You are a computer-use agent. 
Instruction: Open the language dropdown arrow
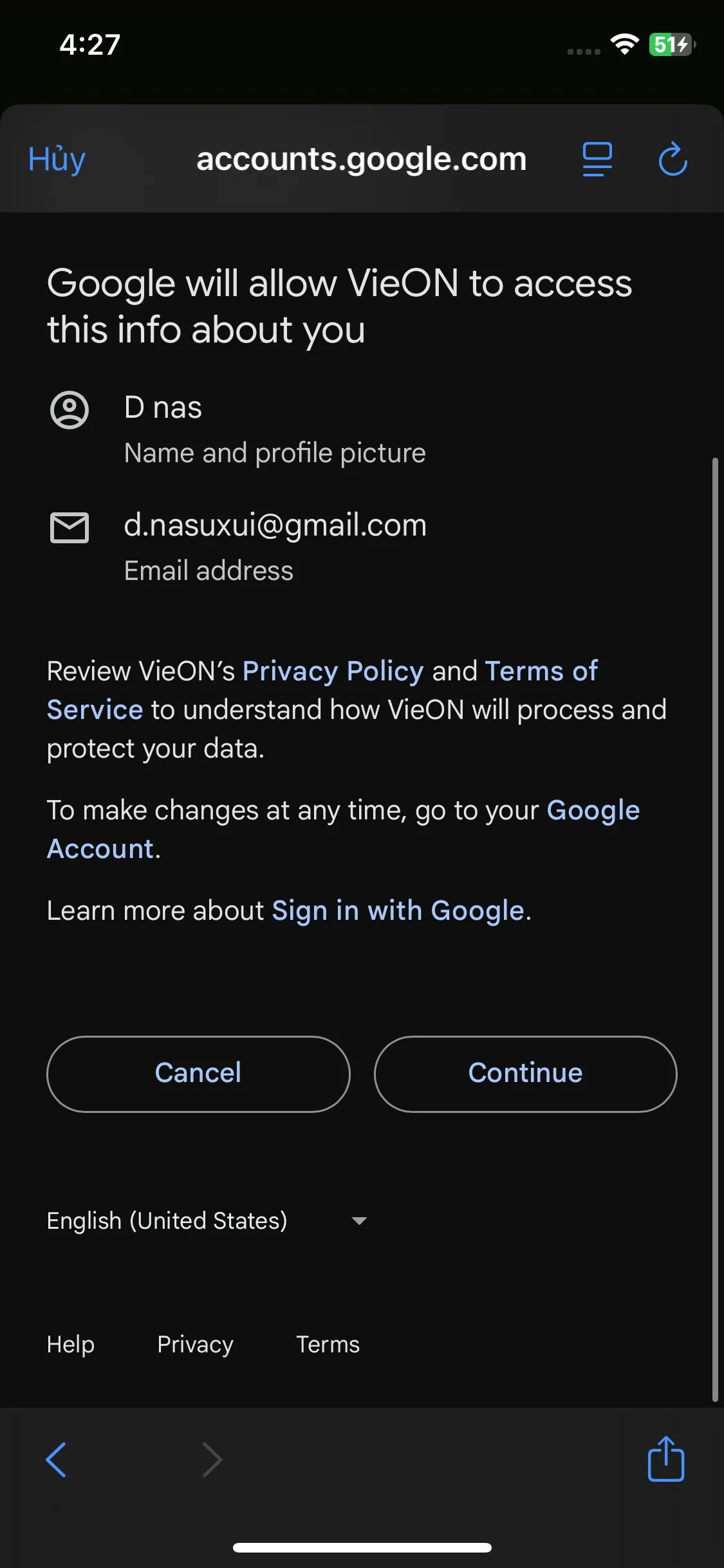click(359, 1220)
